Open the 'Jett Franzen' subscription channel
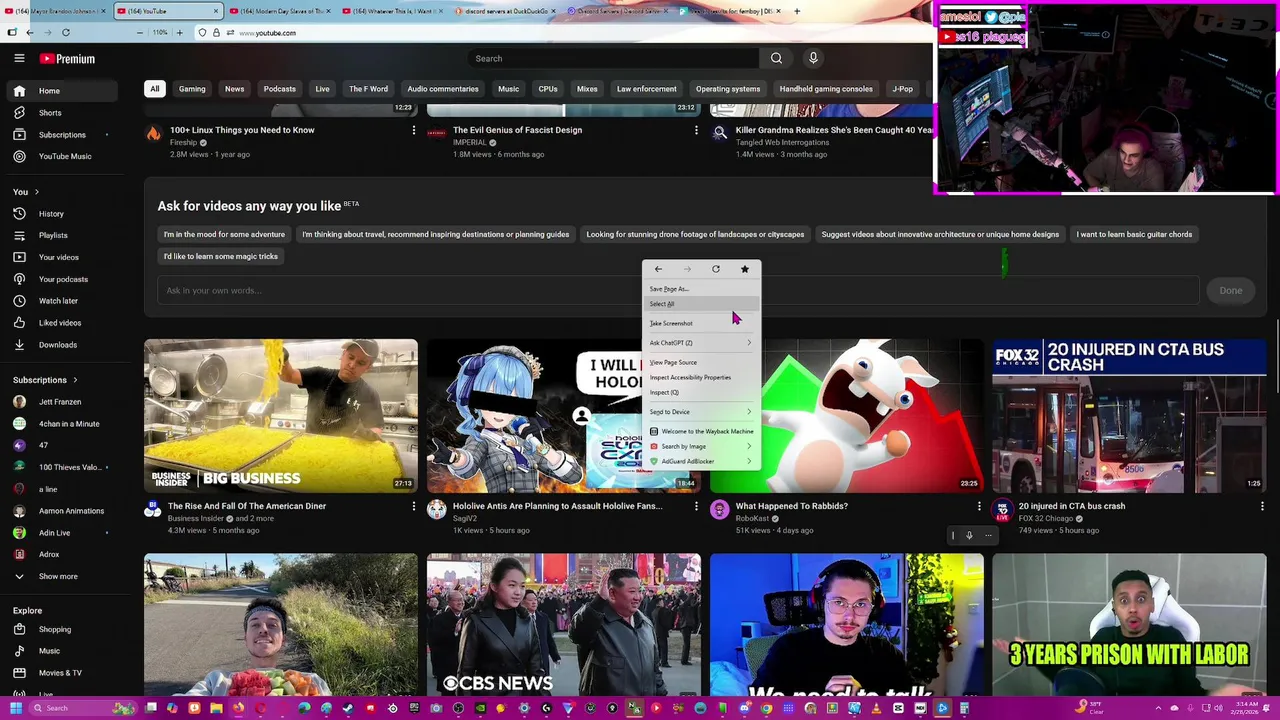The height and width of the screenshot is (720, 1280). pyautogui.click(x=60, y=402)
